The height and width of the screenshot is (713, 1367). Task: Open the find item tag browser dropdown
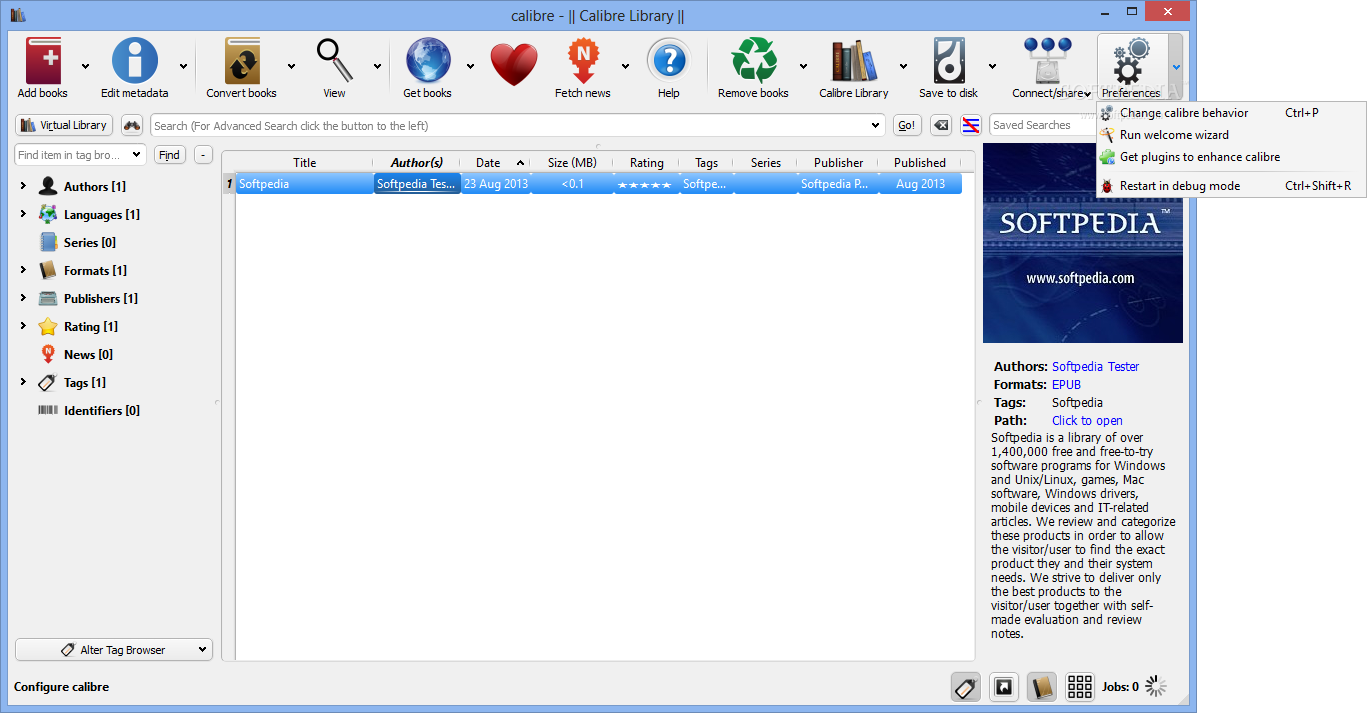[x=137, y=155]
